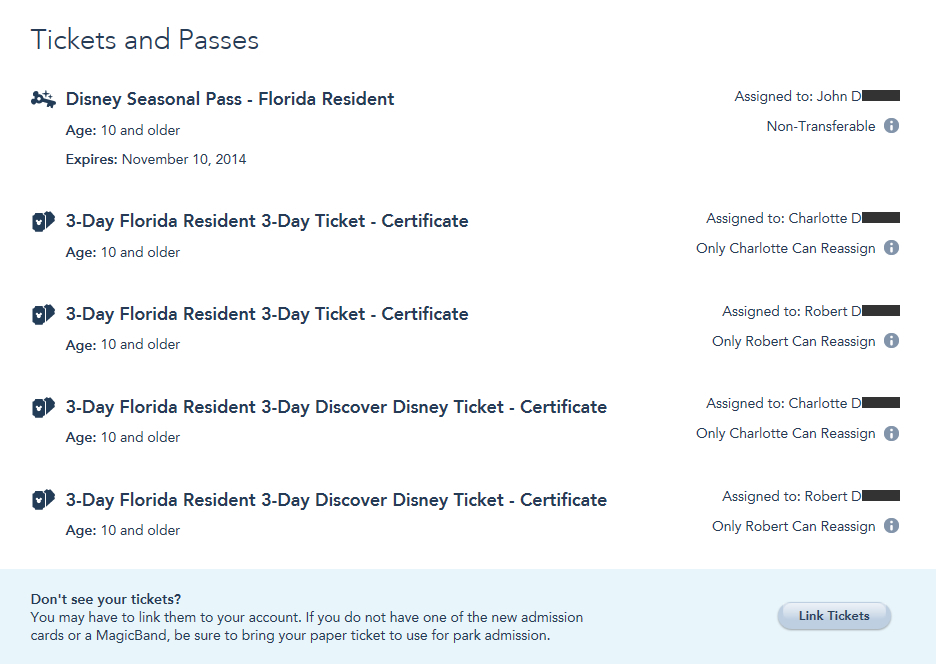Open reassign info icon on Robert's Discover Disney ticket
This screenshot has width=936, height=664.
tap(891, 526)
